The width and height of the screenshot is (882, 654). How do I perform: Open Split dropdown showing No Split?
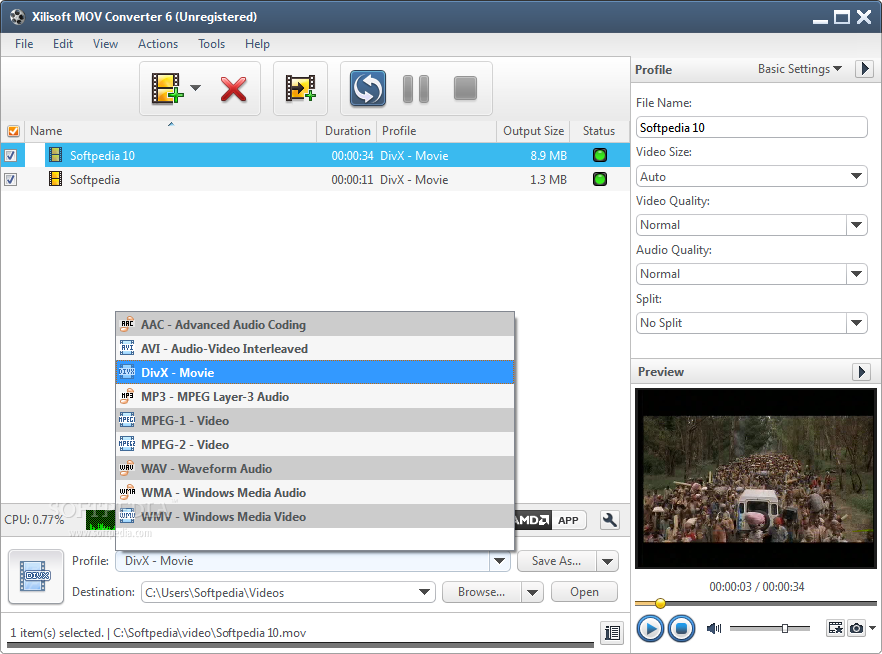(x=856, y=323)
